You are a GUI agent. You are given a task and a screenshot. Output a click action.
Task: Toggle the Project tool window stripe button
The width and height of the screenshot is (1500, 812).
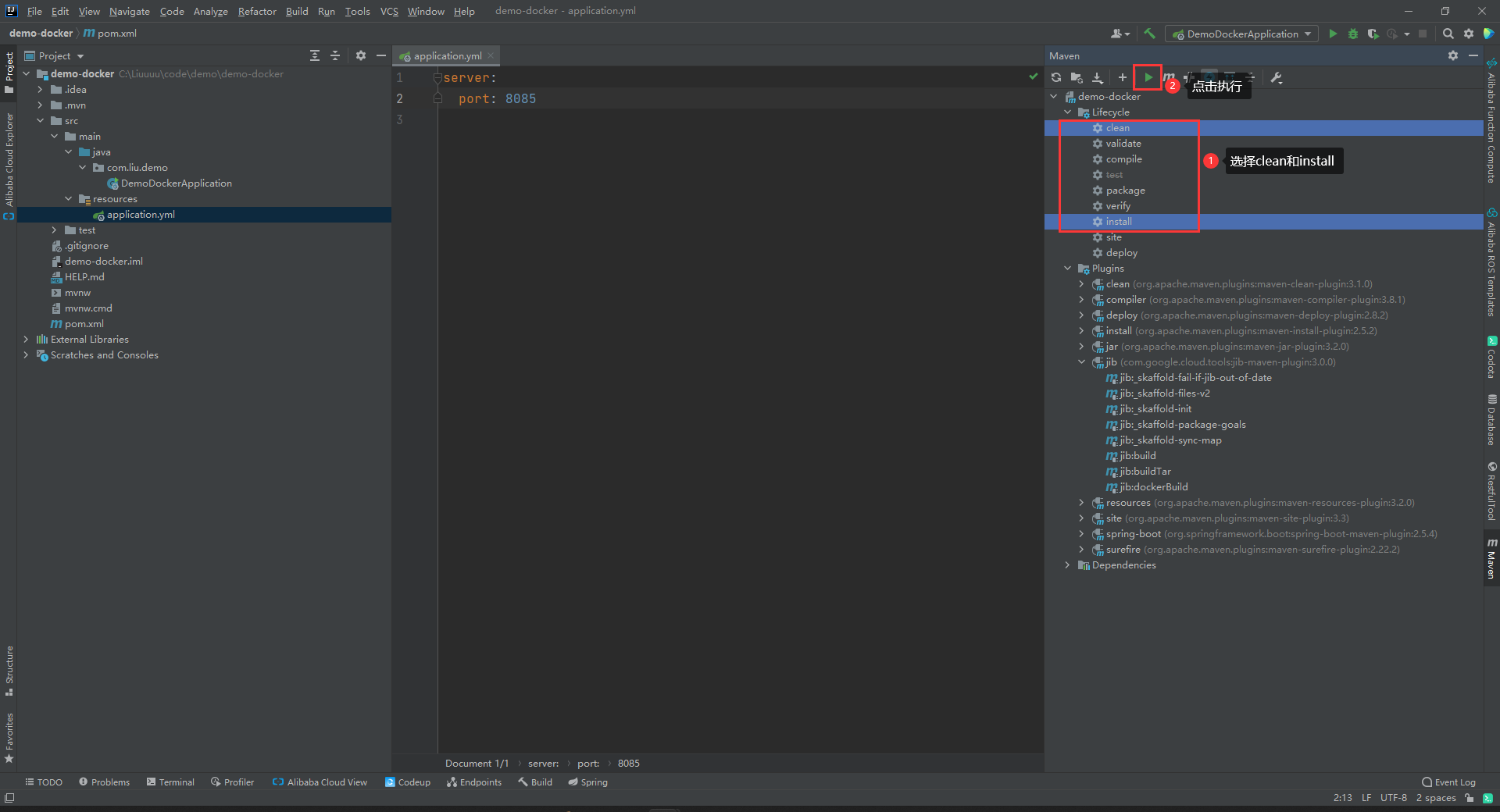(x=9, y=73)
